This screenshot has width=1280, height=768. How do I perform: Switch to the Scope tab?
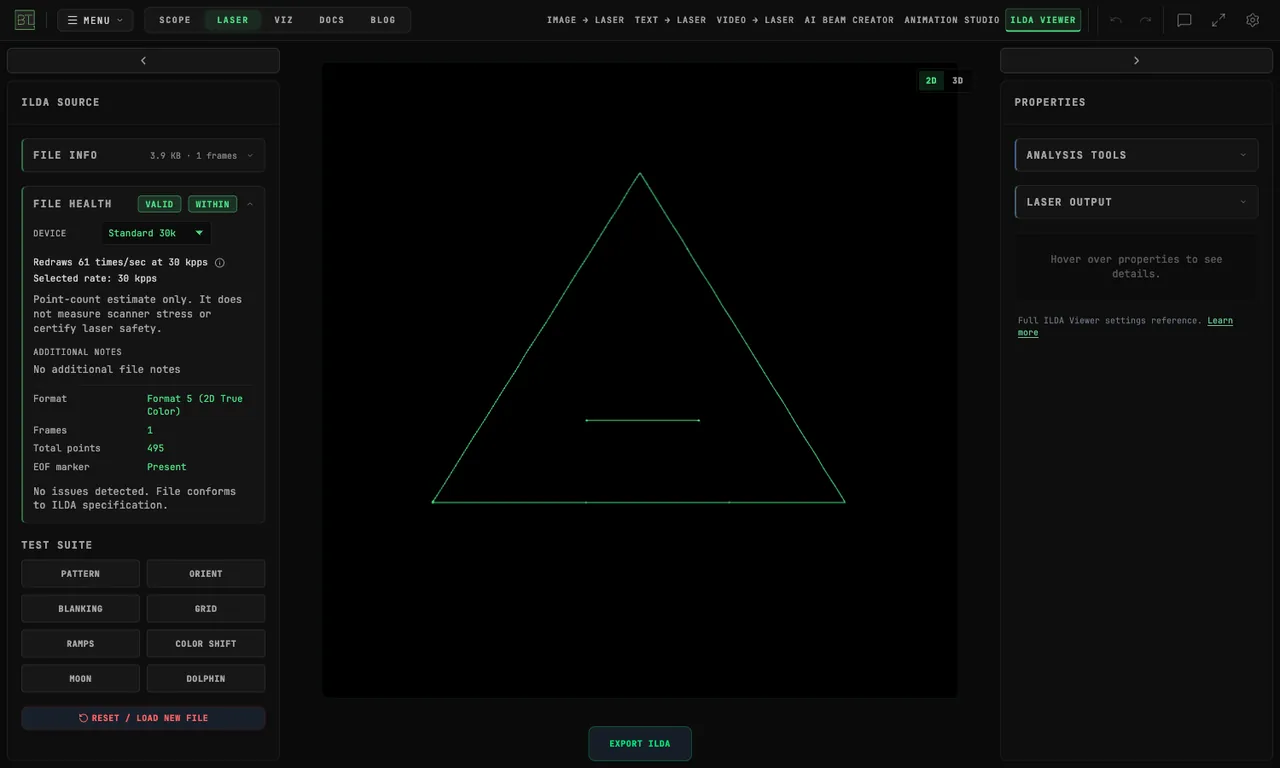pyautogui.click(x=175, y=20)
